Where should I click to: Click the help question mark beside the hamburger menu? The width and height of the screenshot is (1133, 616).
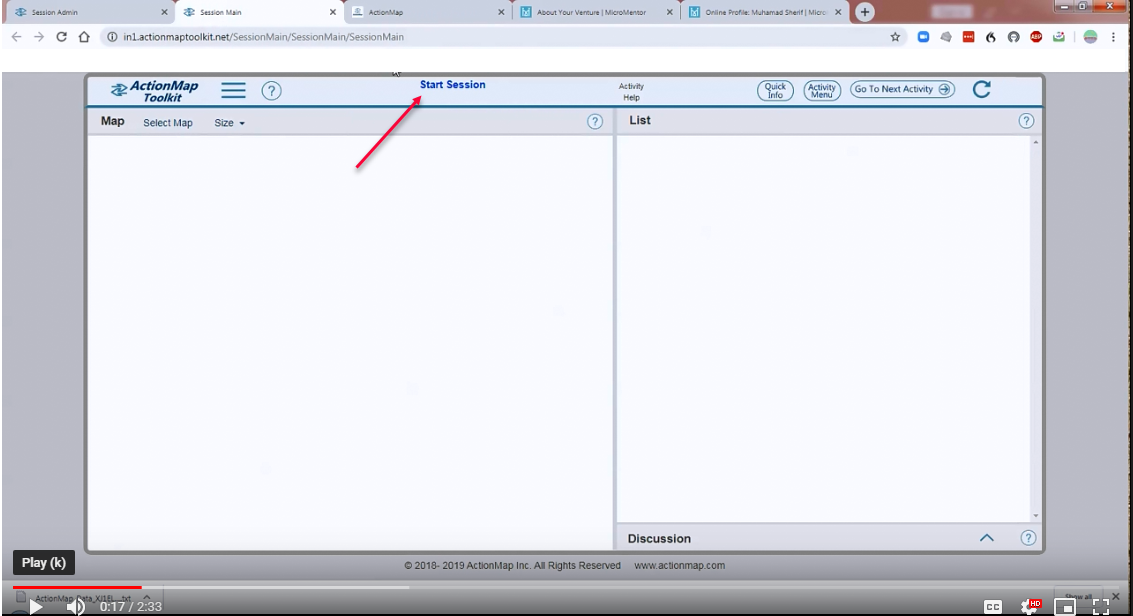tap(271, 90)
